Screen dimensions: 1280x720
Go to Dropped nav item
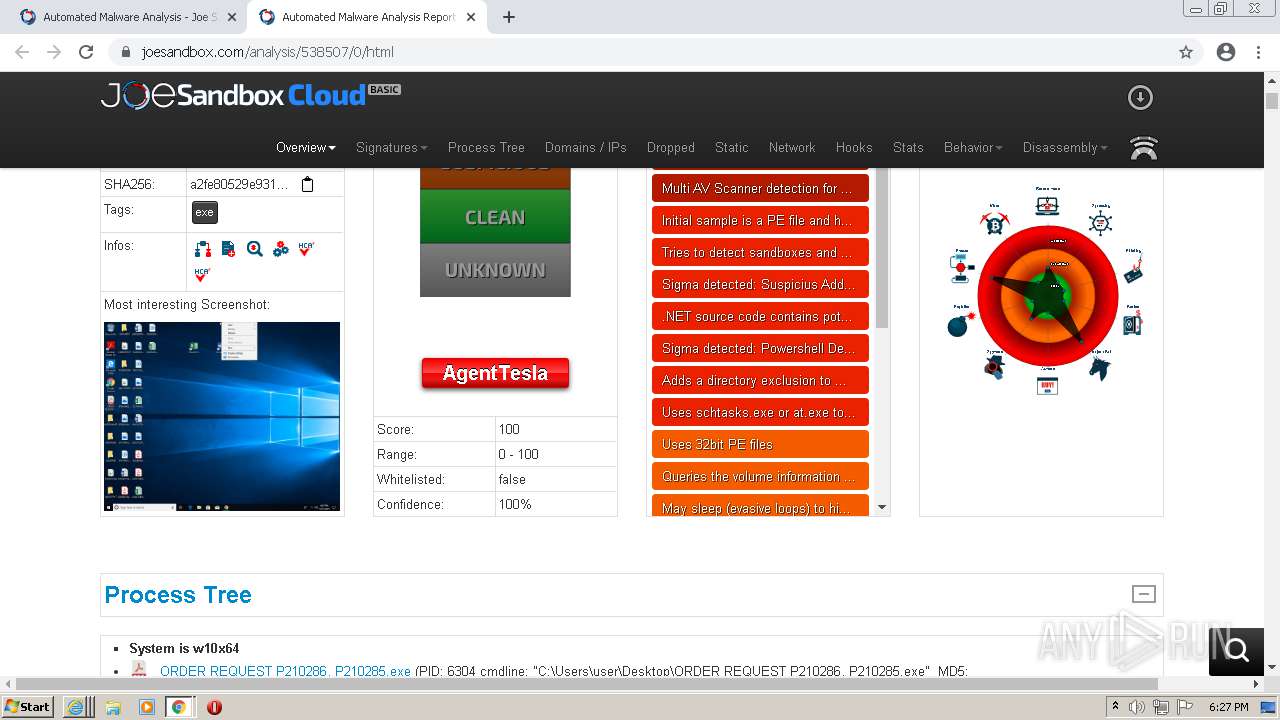[x=670, y=147]
